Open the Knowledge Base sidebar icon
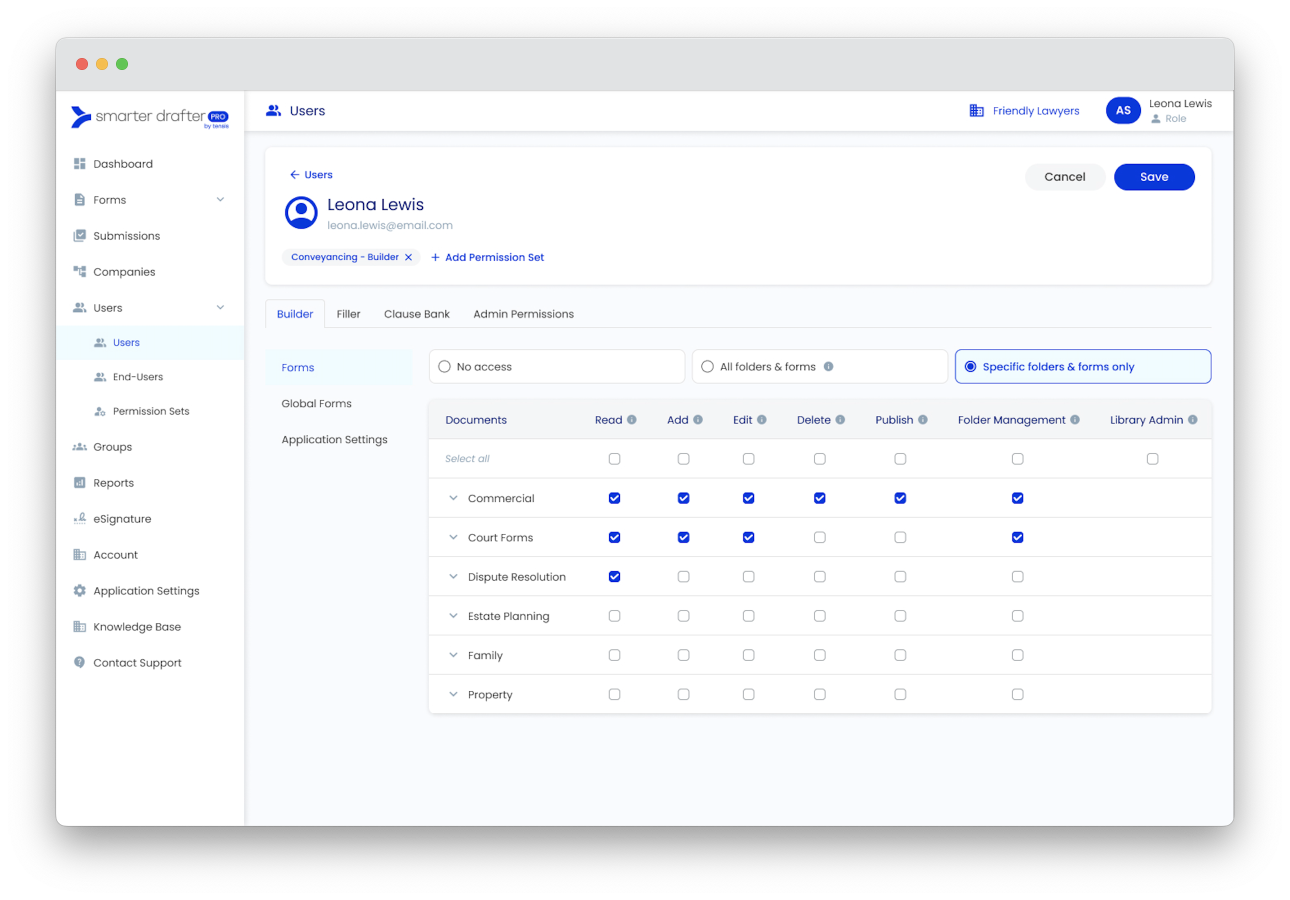This screenshot has height=900, width=1290. tap(80, 626)
